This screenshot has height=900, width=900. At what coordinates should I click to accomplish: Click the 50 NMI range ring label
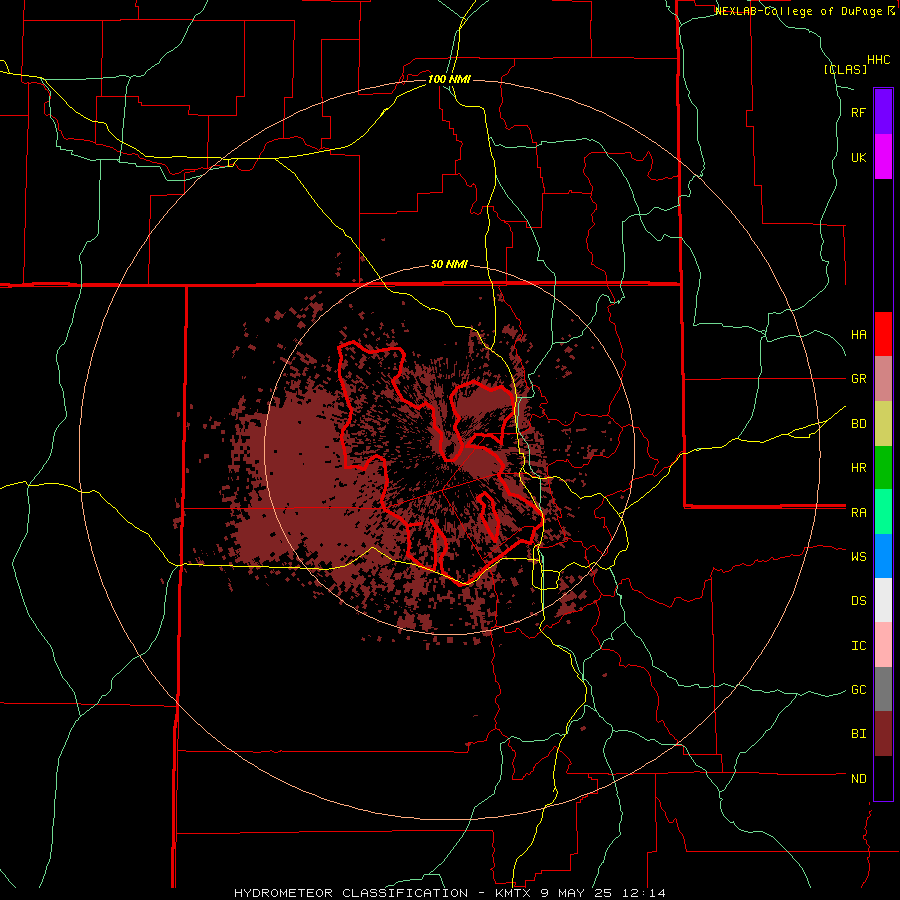coord(449,265)
